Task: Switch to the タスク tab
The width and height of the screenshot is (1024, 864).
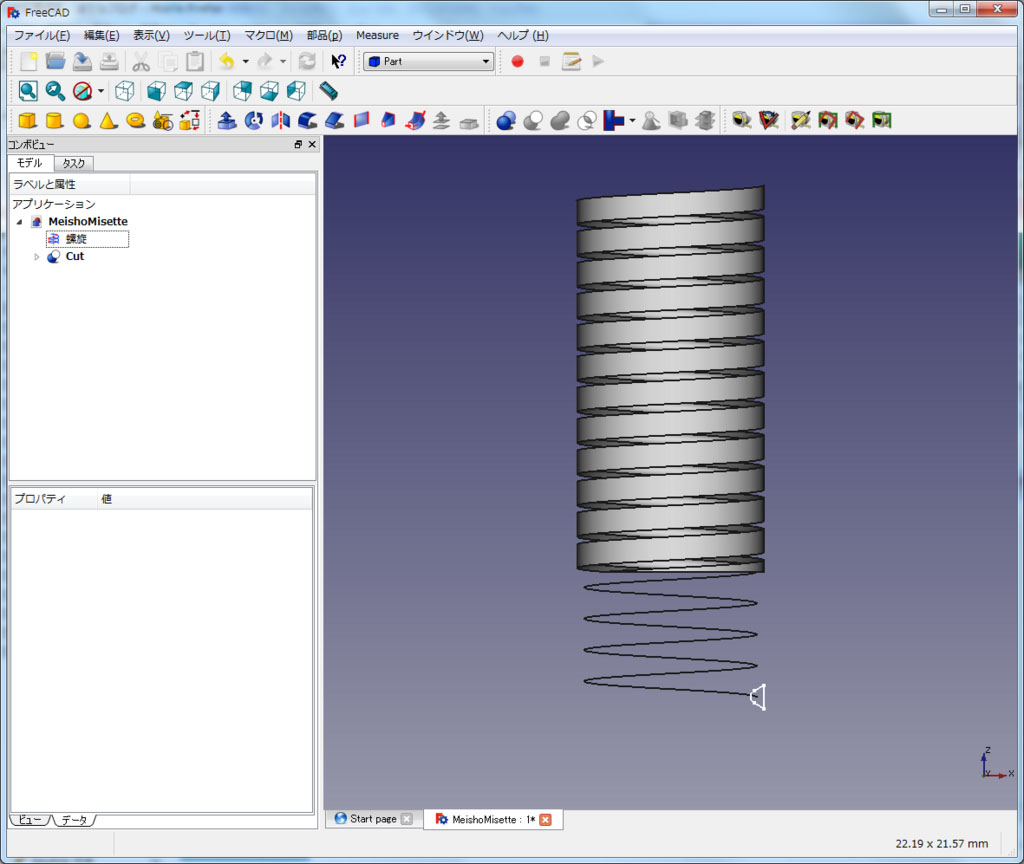Action: click(74, 163)
